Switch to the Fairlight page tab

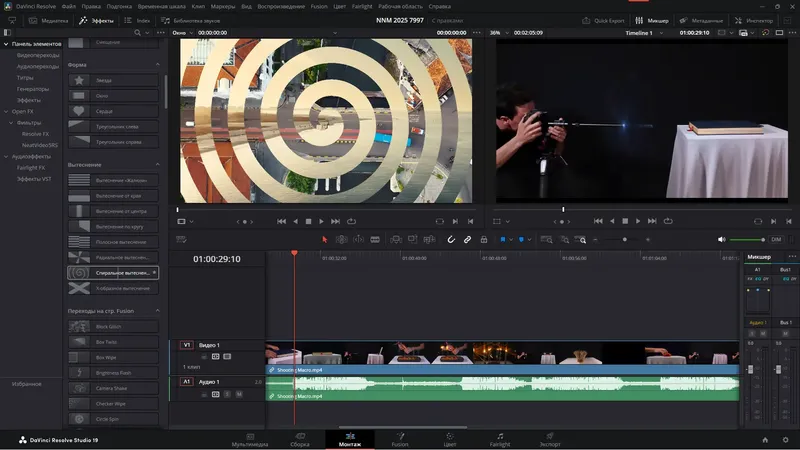(x=499, y=439)
